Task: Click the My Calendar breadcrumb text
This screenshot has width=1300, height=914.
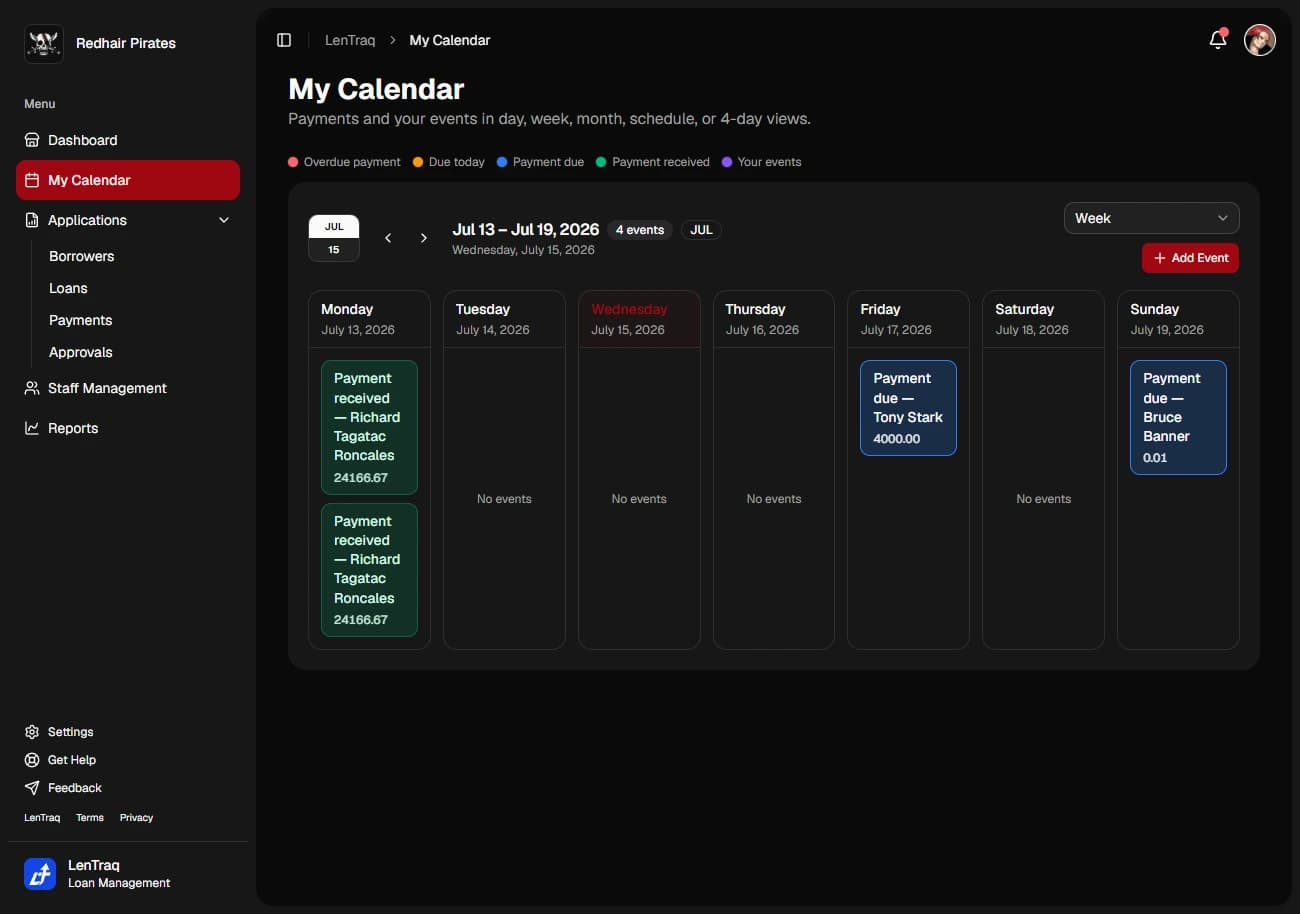Action: pos(450,40)
